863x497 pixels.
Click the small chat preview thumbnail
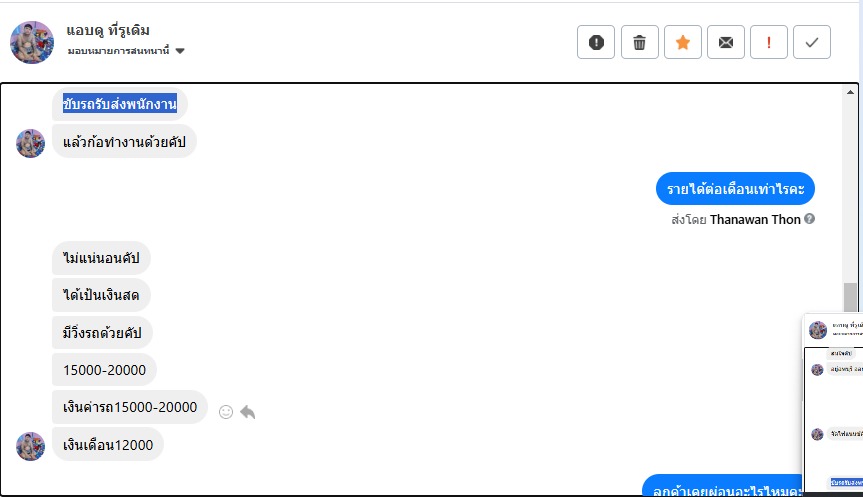[832, 405]
